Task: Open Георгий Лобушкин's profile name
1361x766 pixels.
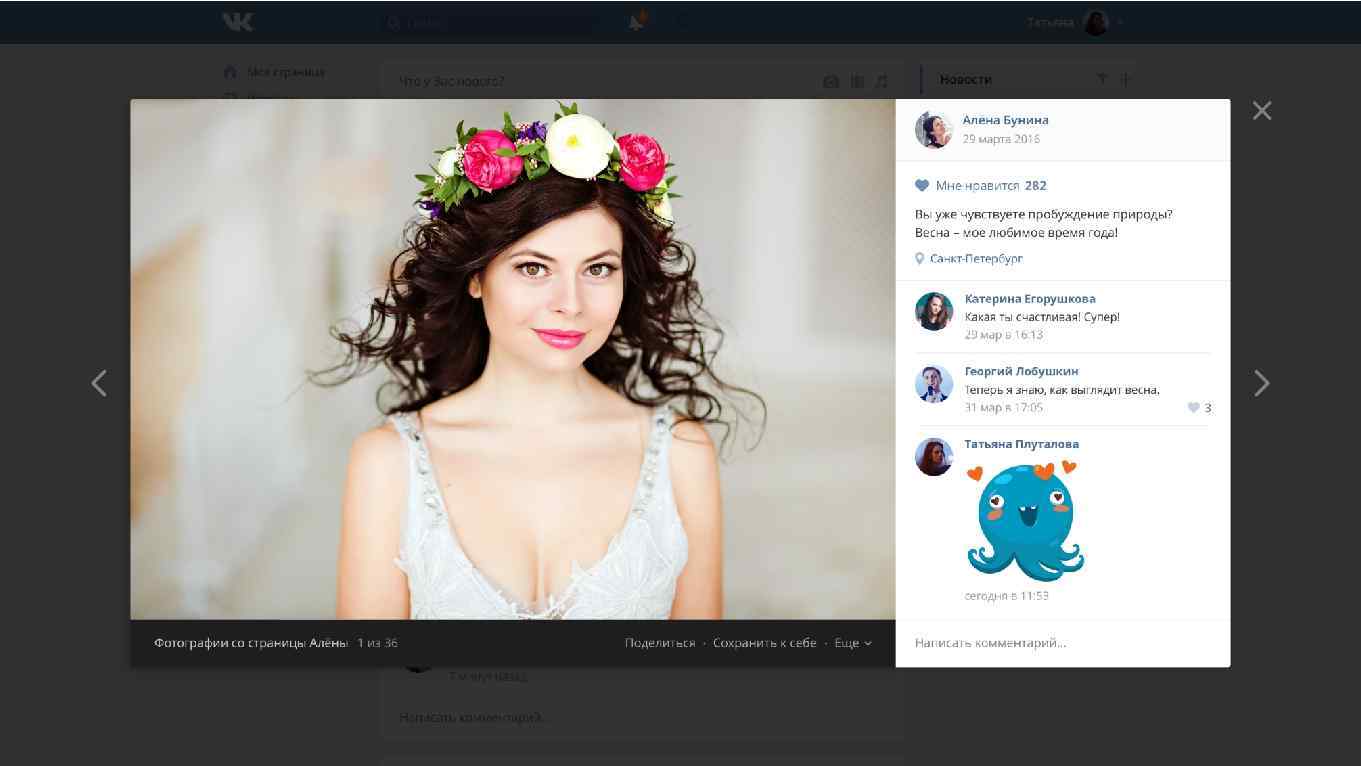Action: (x=1021, y=372)
